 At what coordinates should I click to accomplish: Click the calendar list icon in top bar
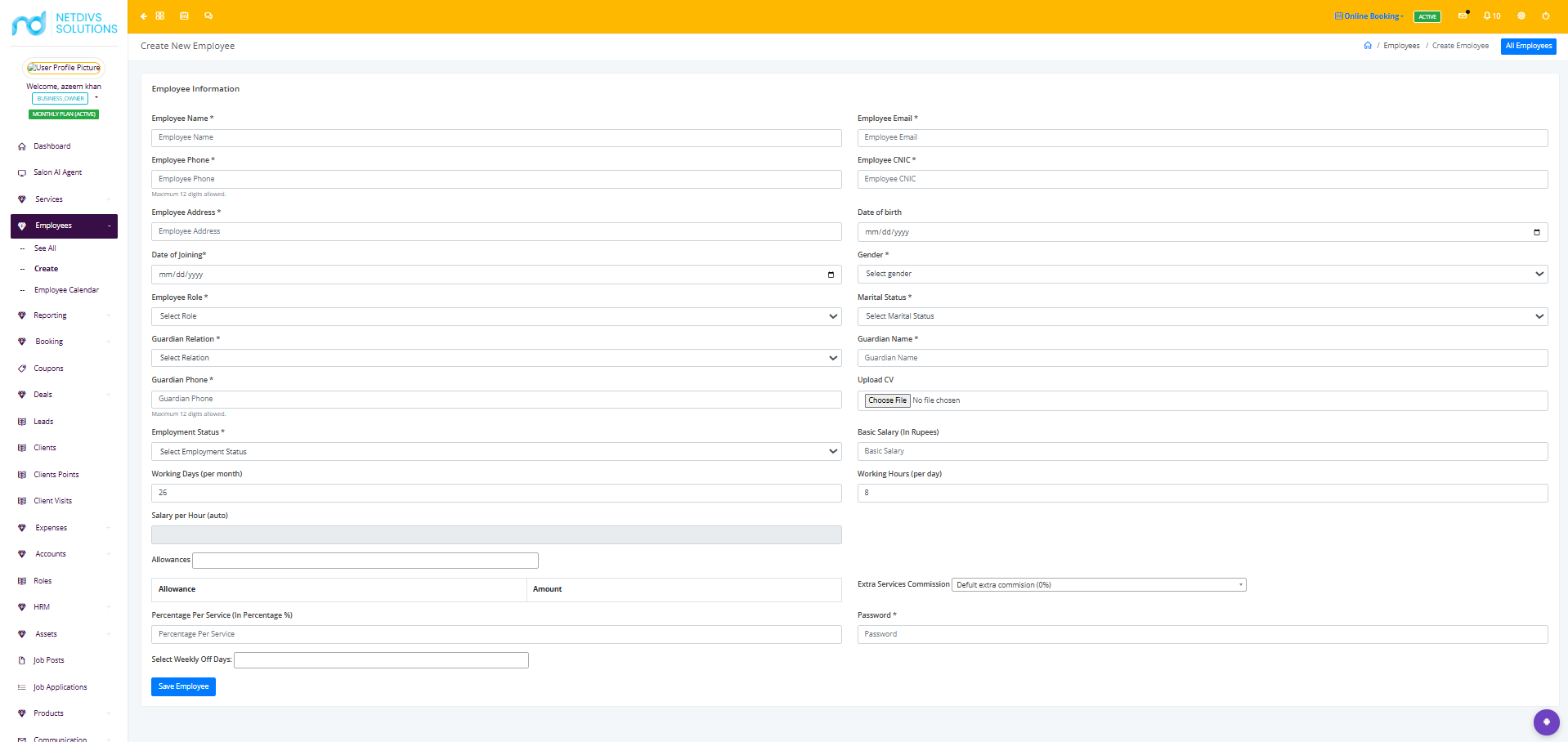(x=184, y=16)
